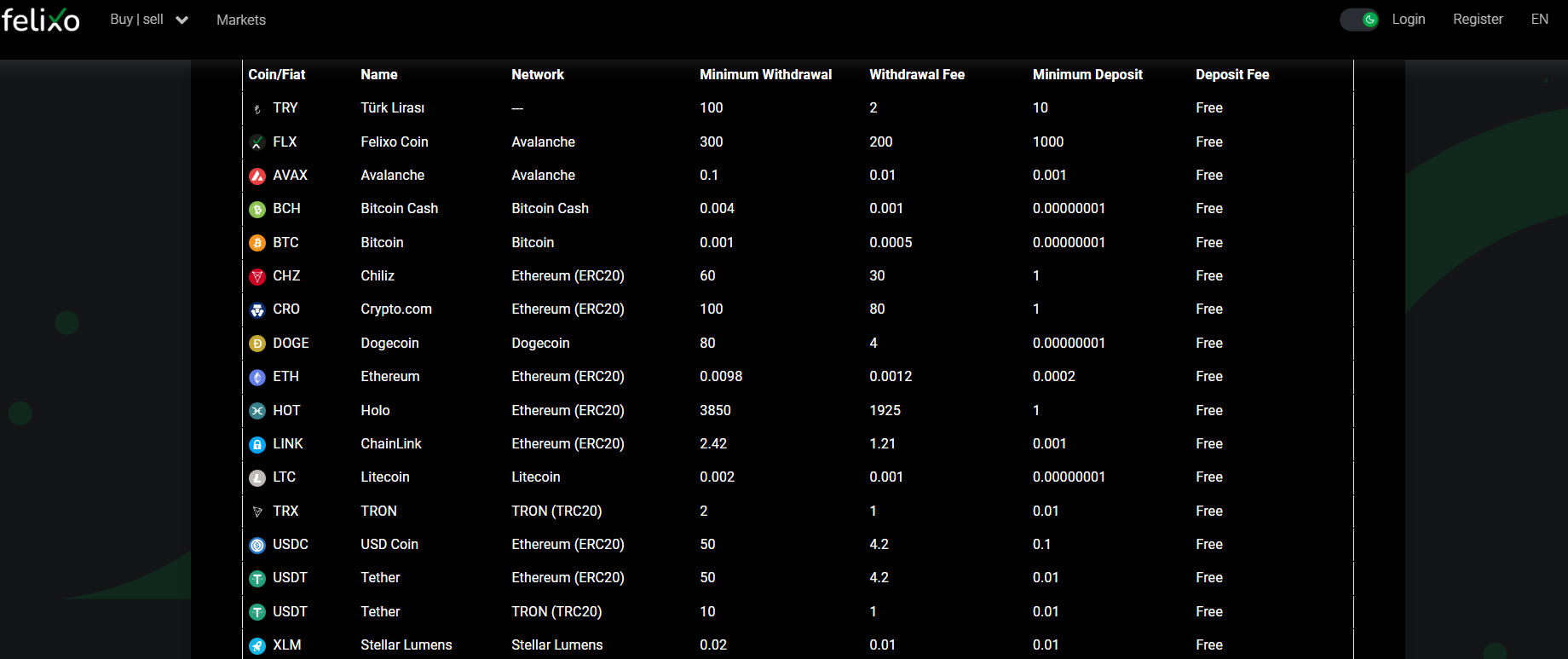
Task: Click the USDC coin icon
Action: (257, 546)
